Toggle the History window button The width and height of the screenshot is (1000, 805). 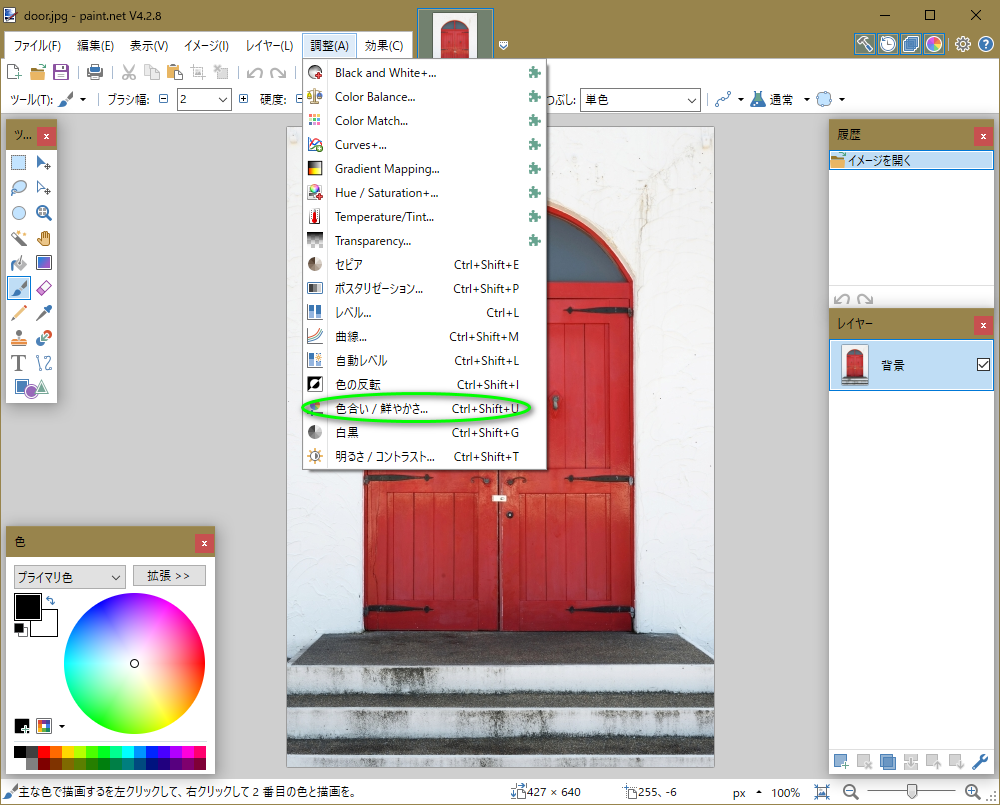pos(888,44)
